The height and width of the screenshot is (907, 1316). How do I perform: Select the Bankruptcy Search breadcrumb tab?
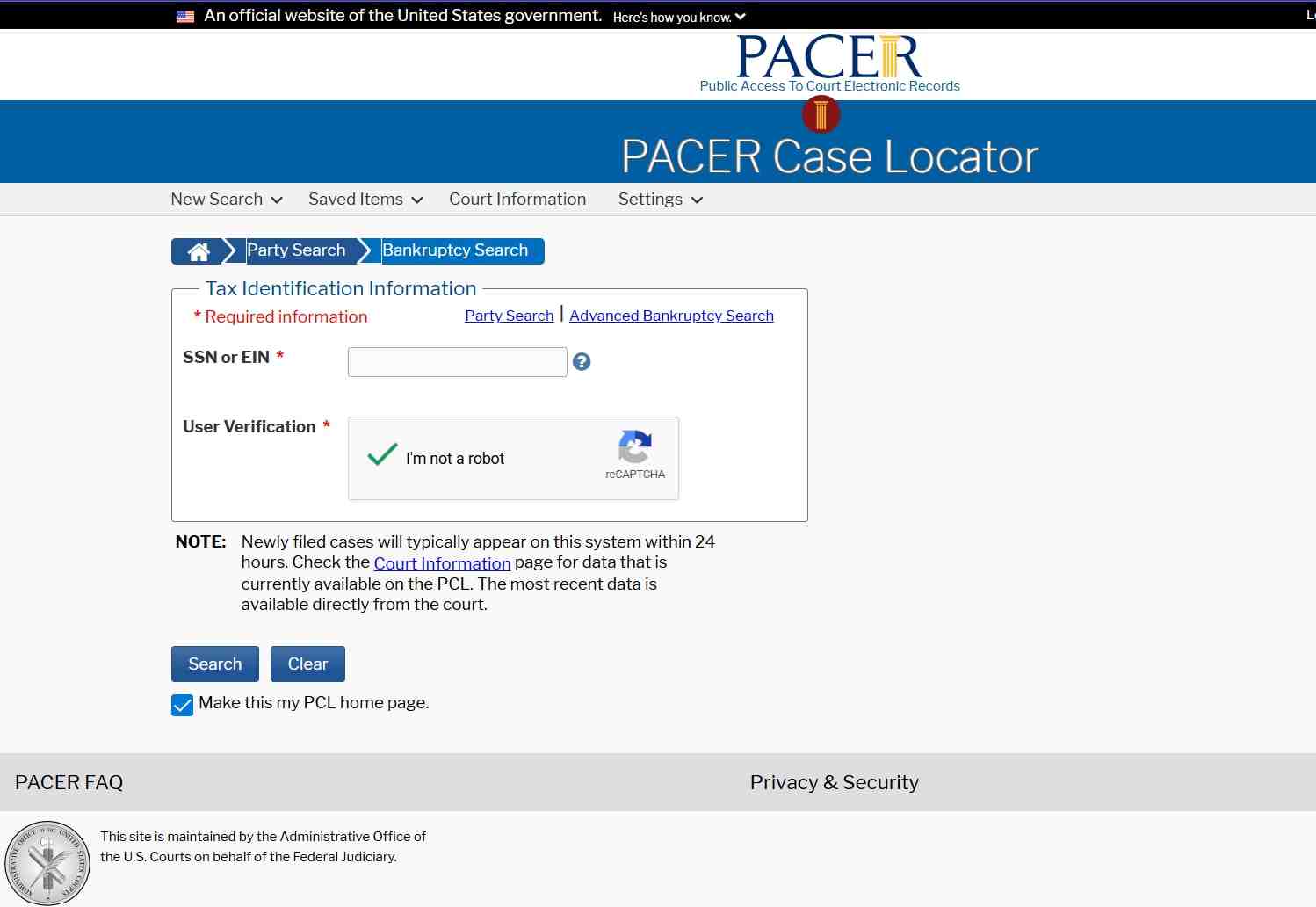tap(455, 250)
